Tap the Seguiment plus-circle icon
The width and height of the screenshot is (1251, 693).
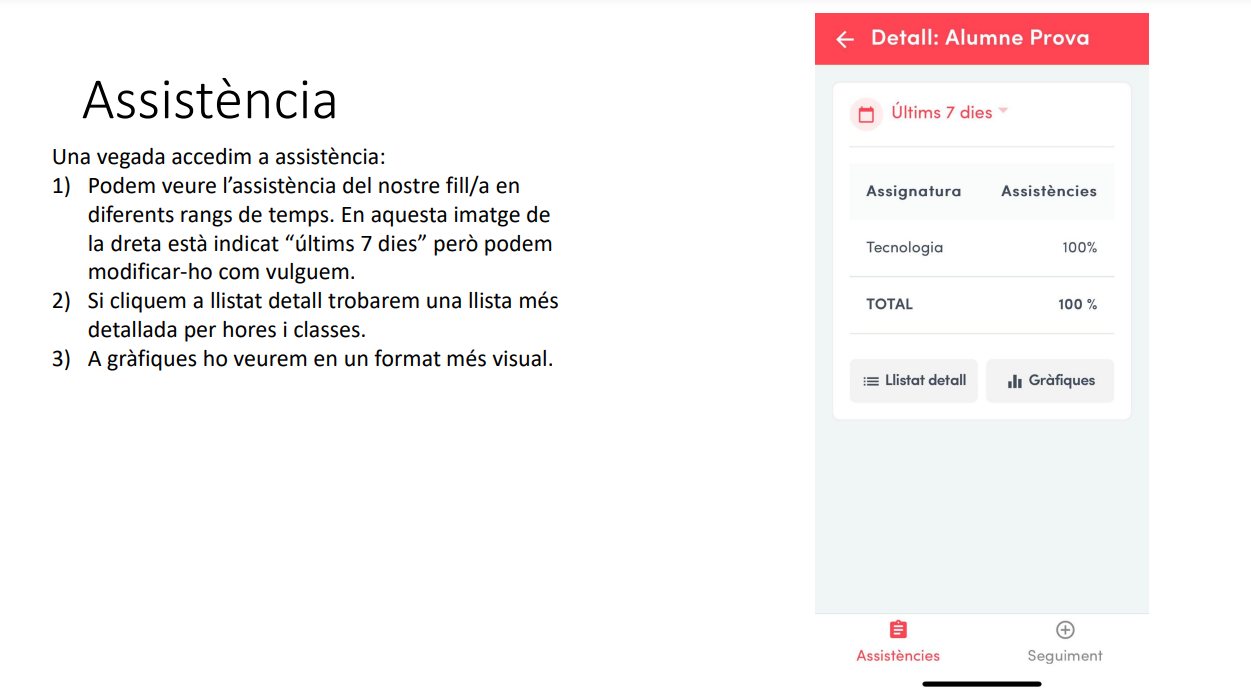pos(1065,630)
